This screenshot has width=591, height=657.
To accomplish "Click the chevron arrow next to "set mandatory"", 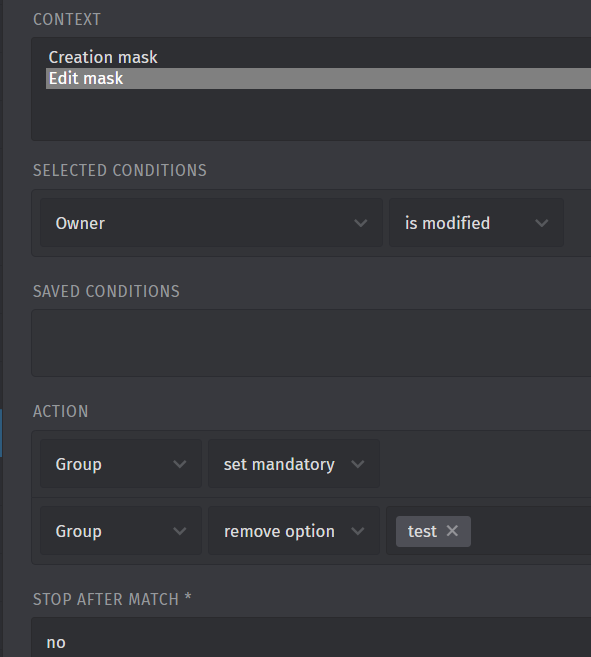I will (x=358, y=464).
